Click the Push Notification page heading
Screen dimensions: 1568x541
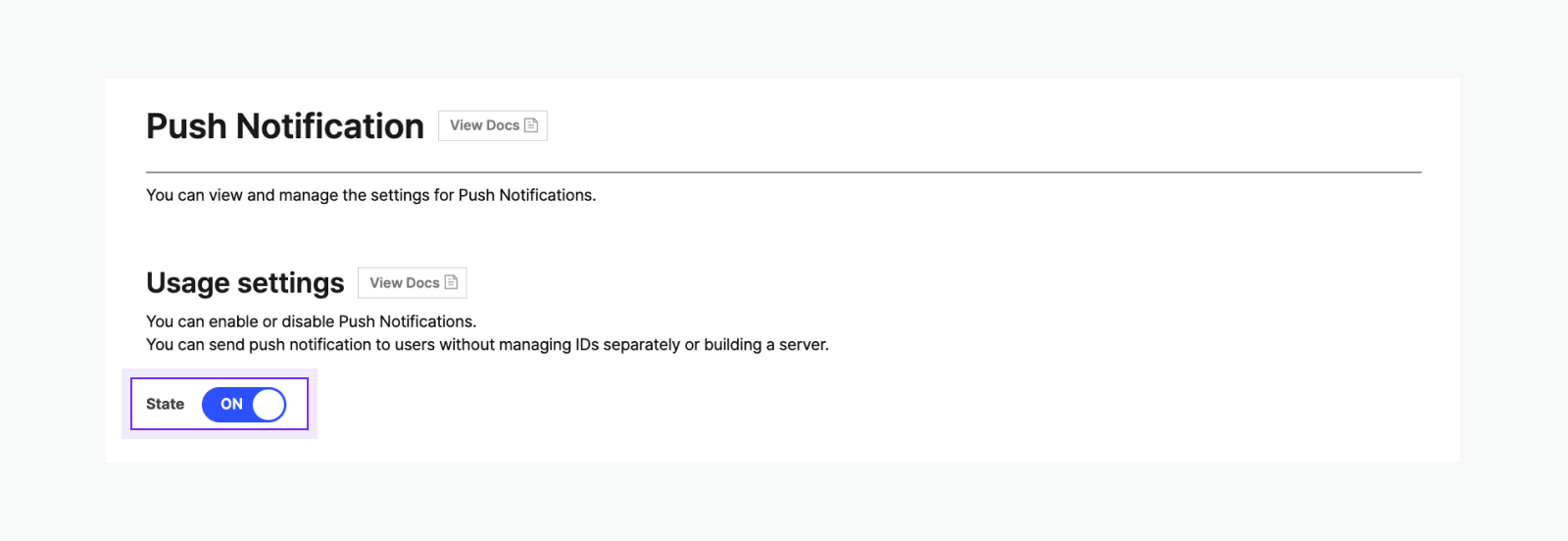click(284, 126)
